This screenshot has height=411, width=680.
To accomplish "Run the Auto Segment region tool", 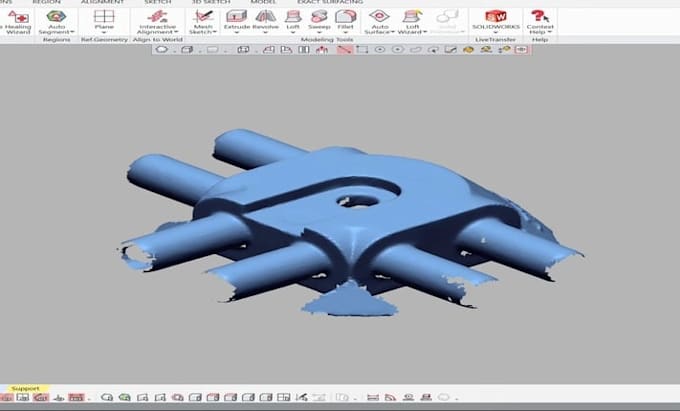I will [x=56, y=22].
